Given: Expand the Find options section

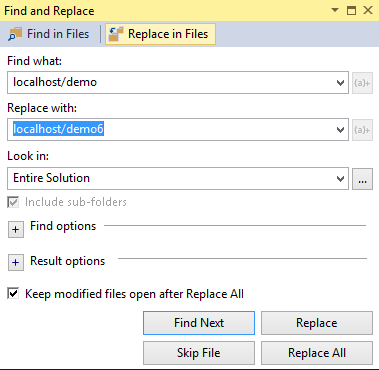Looking at the screenshot, I should coord(16,230).
